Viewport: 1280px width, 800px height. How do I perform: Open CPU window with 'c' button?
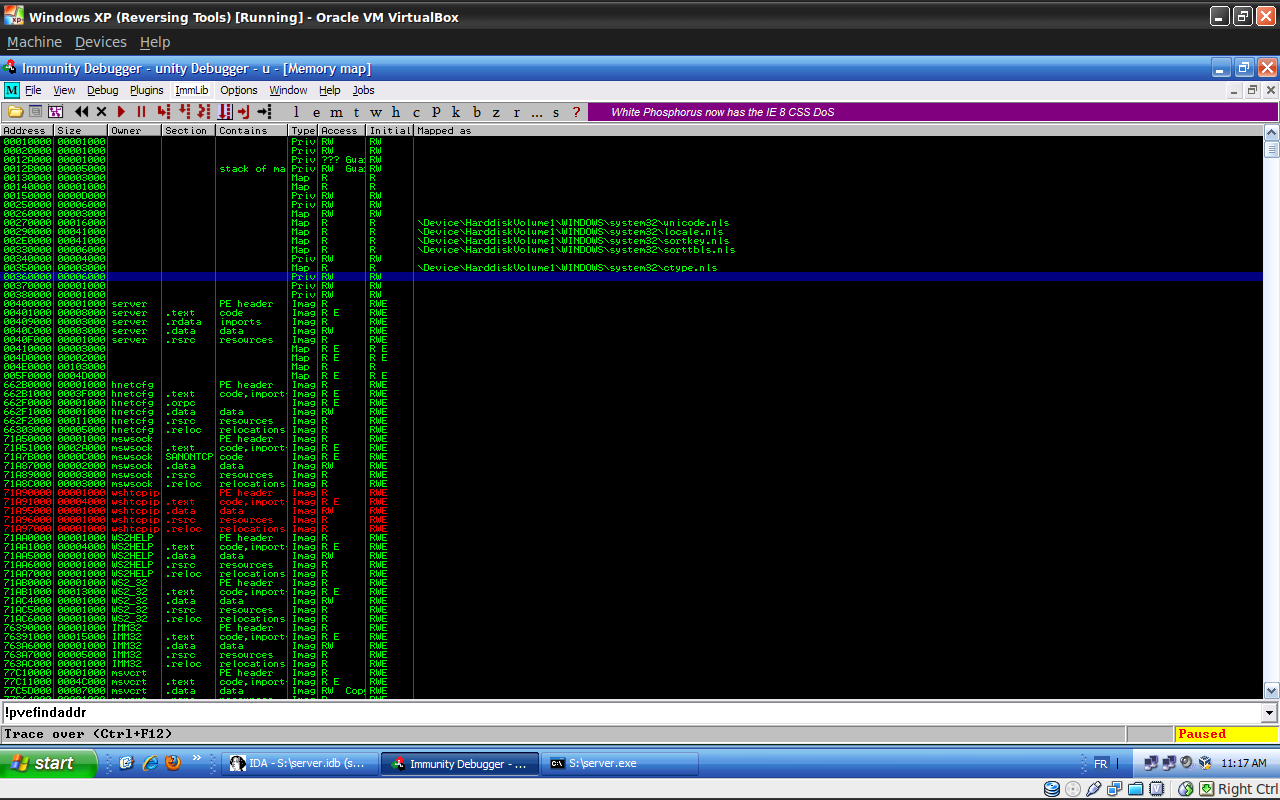tap(416, 112)
